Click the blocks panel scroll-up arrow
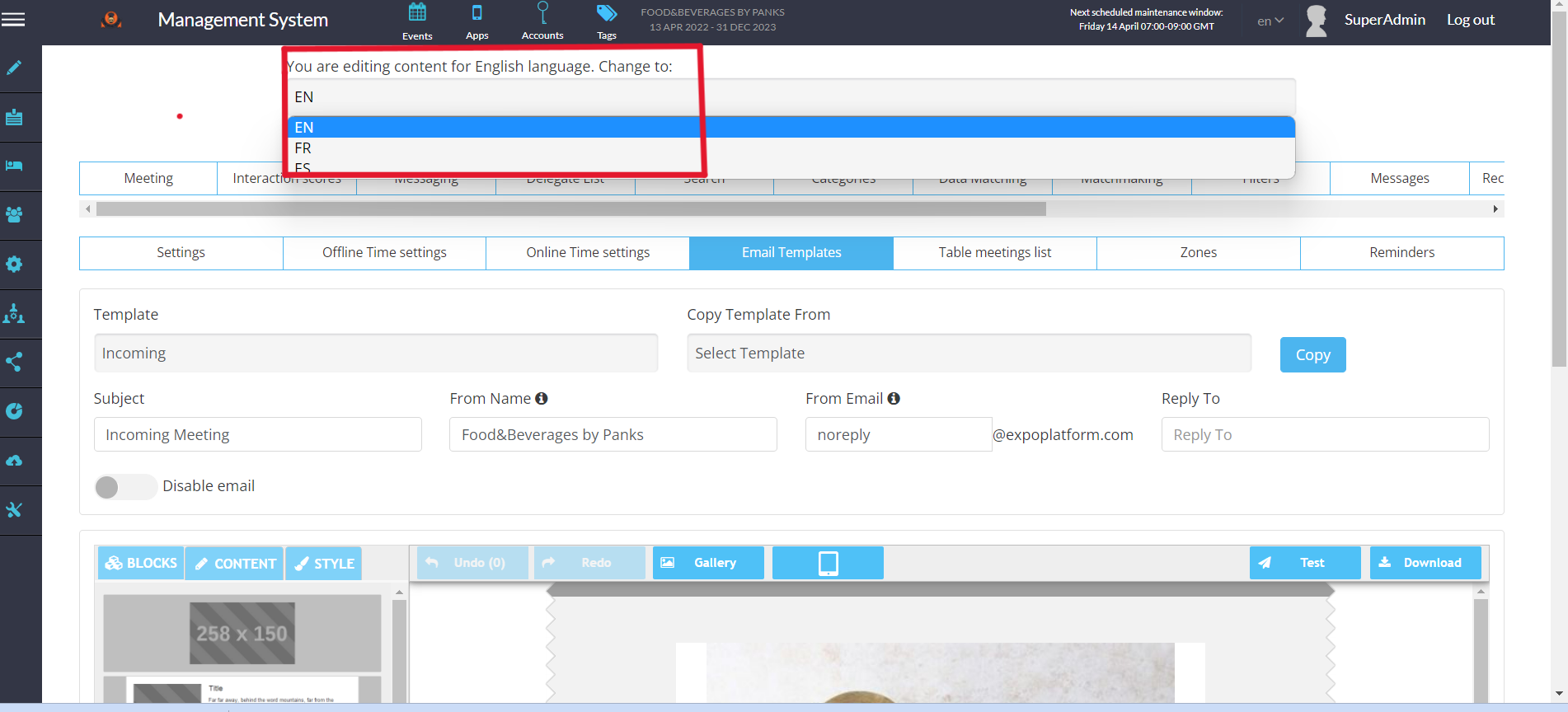The height and width of the screenshot is (712, 1568). [399, 593]
